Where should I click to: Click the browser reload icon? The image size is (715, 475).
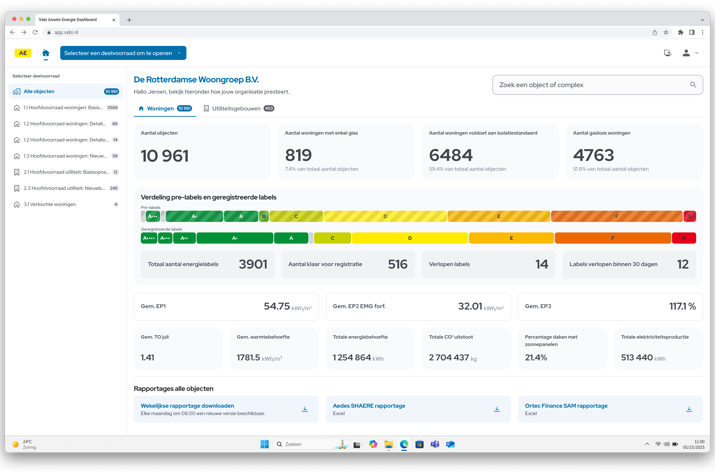[x=35, y=32]
